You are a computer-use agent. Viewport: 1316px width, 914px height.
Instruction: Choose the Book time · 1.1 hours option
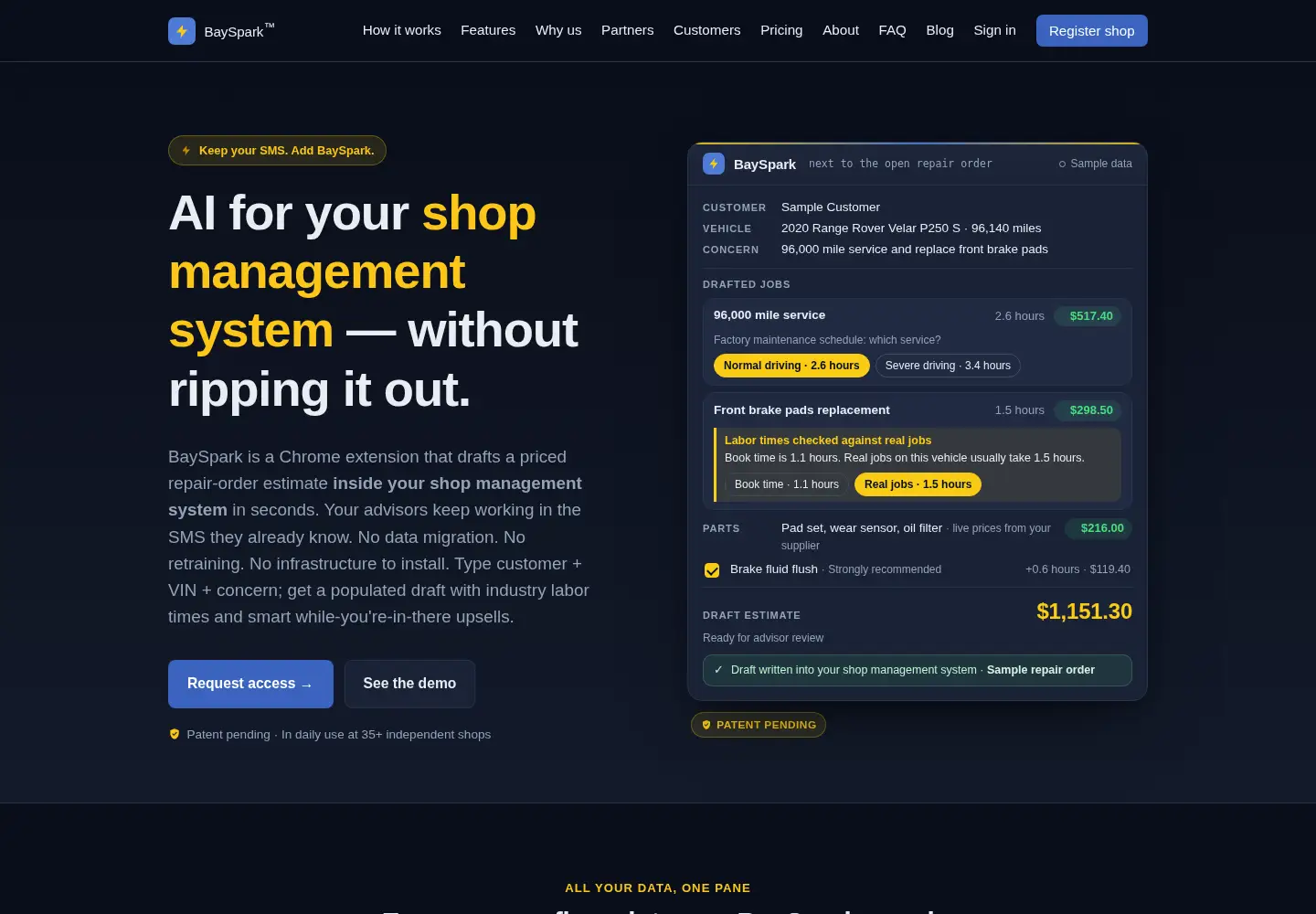pos(787,484)
